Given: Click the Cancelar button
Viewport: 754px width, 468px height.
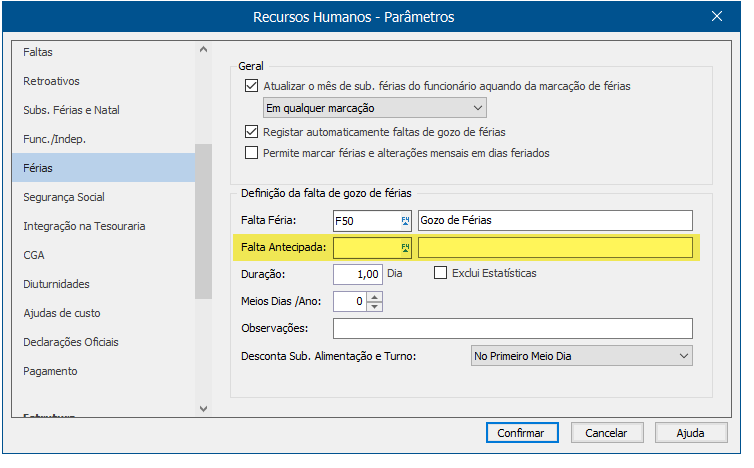Looking at the screenshot, I should click(606, 433).
